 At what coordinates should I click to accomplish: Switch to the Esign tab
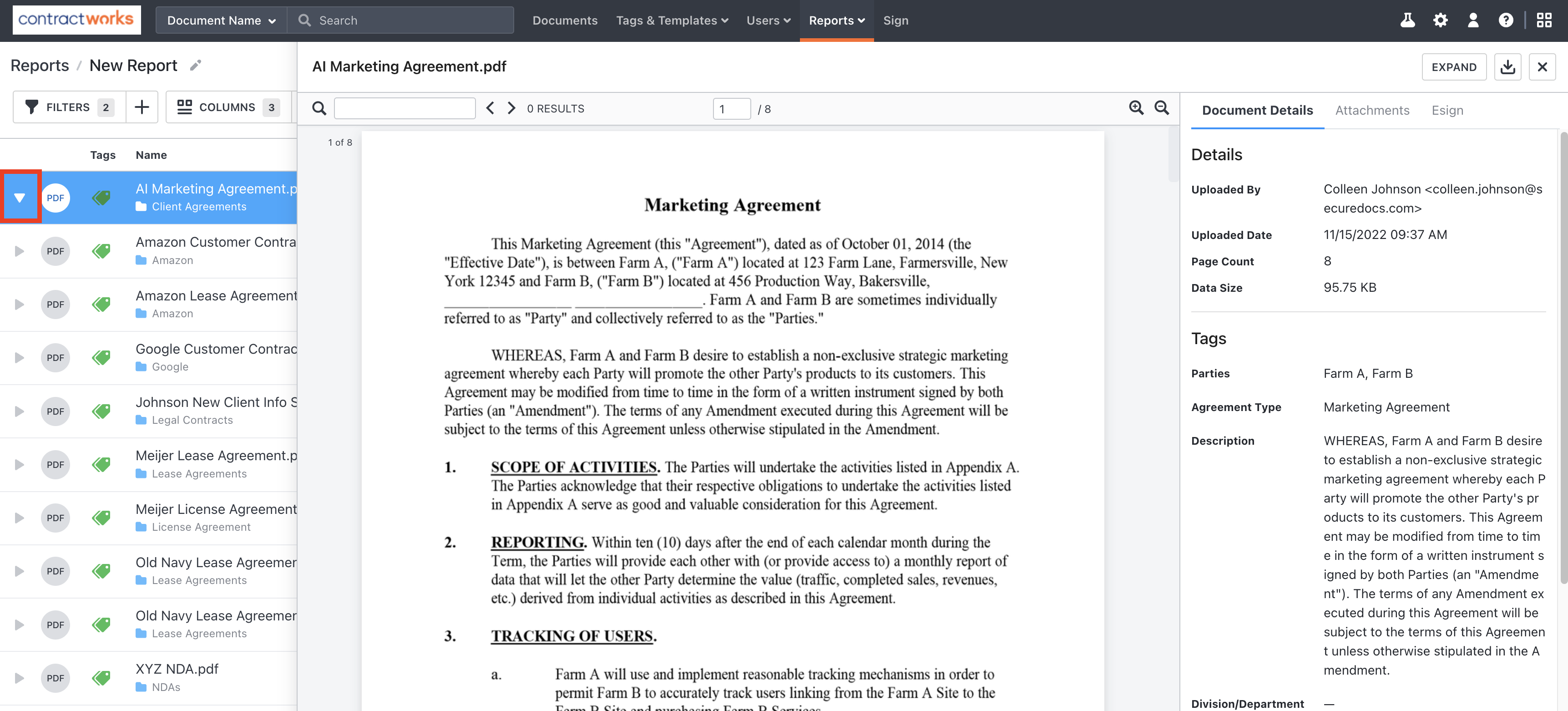1447,110
